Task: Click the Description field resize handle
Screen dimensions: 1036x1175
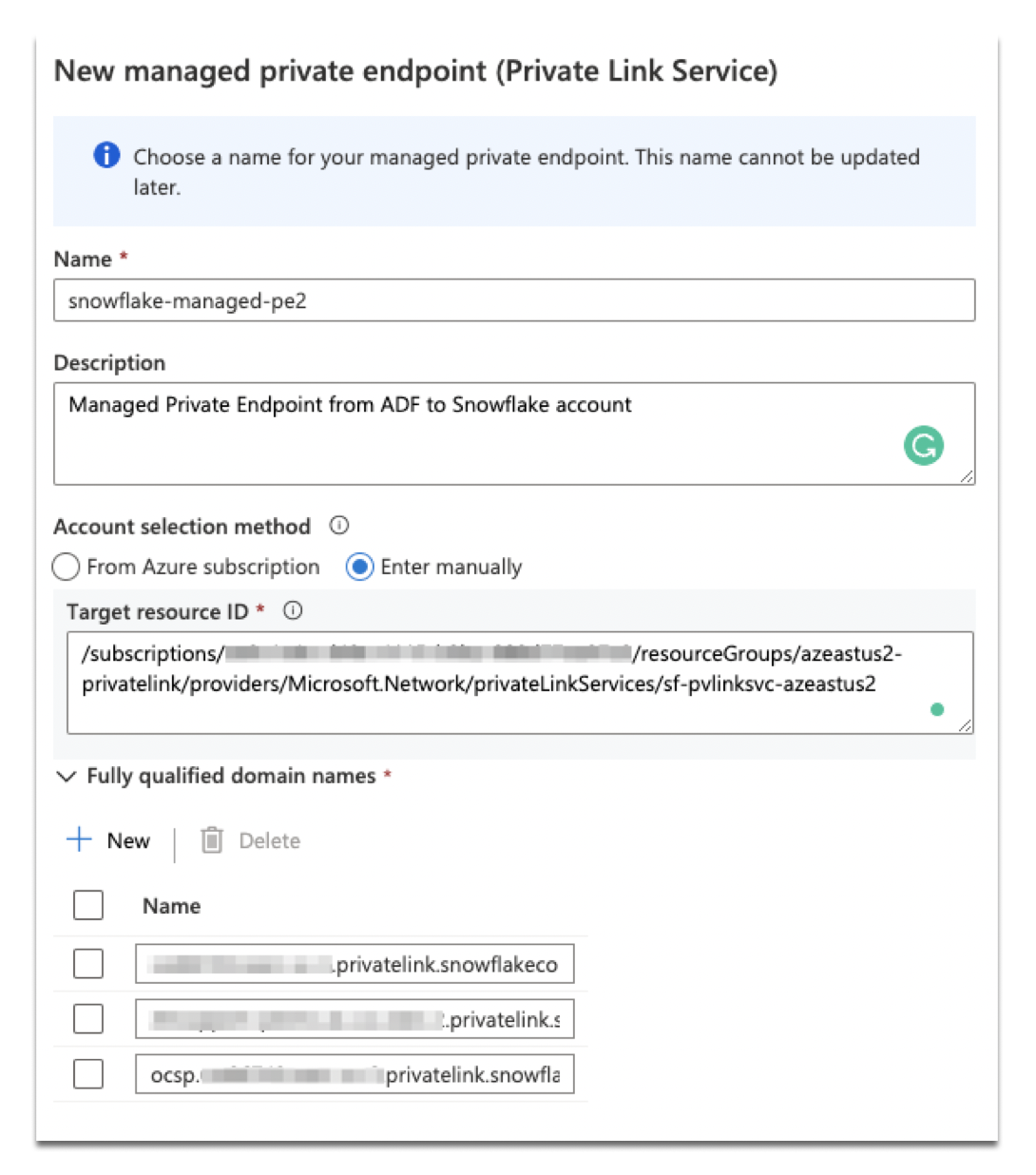Action: click(967, 476)
